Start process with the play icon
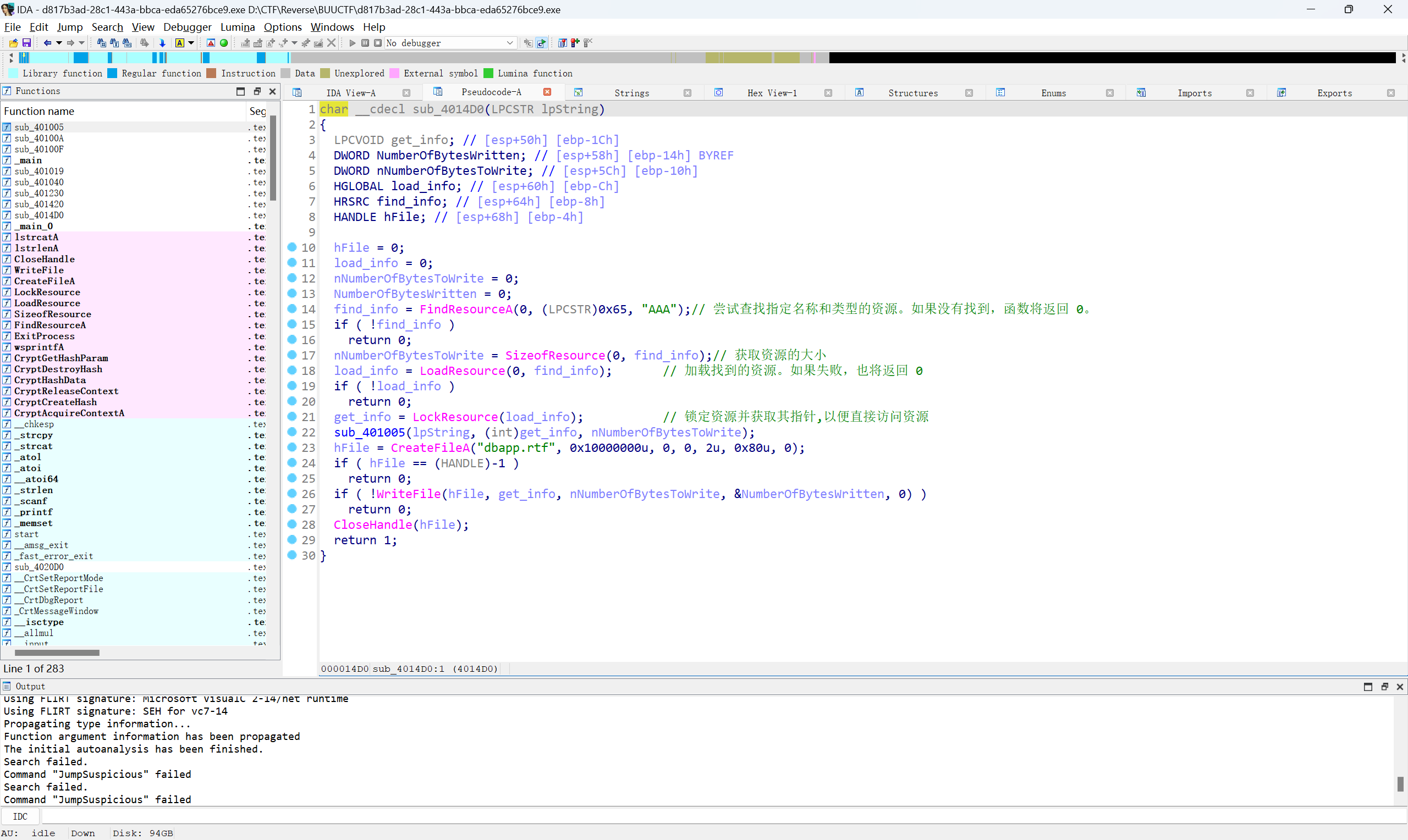 tap(352, 43)
